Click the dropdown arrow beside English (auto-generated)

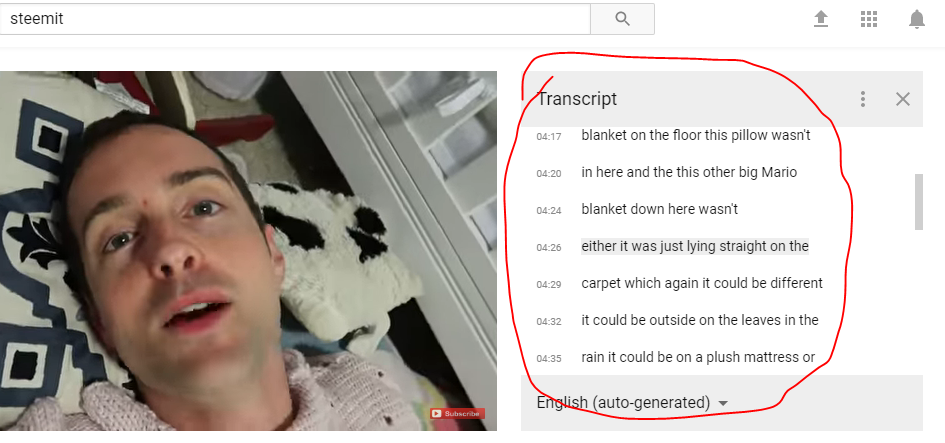723,403
